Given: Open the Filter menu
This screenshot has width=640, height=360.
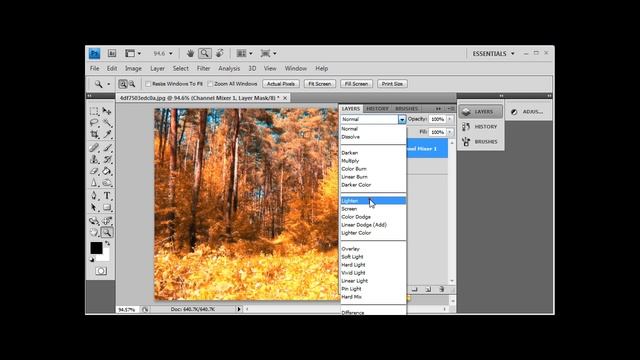Looking at the screenshot, I should pyautogui.click(x=203, y=69).
